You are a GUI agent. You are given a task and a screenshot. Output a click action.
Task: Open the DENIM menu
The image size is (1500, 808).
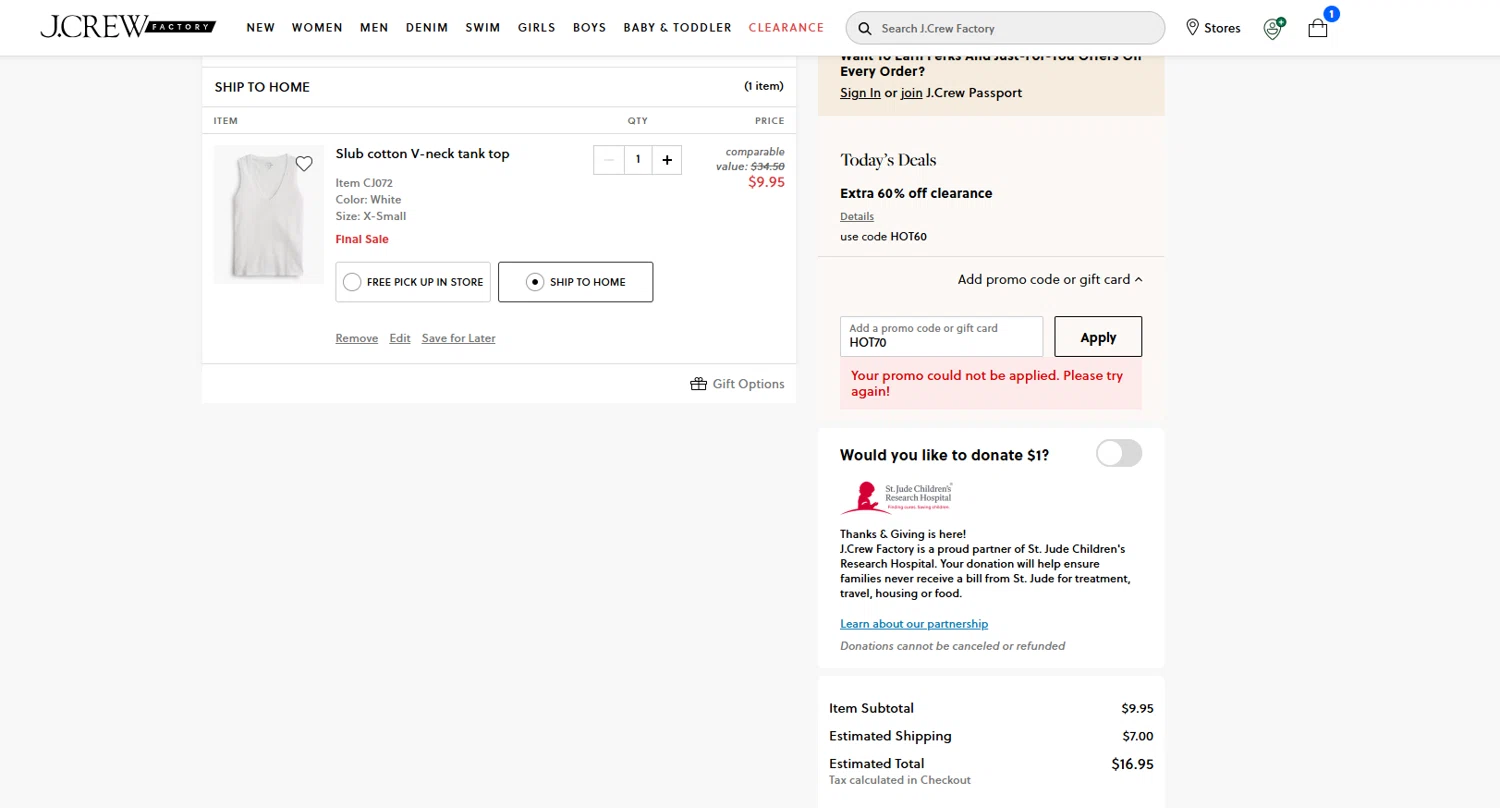427,28
